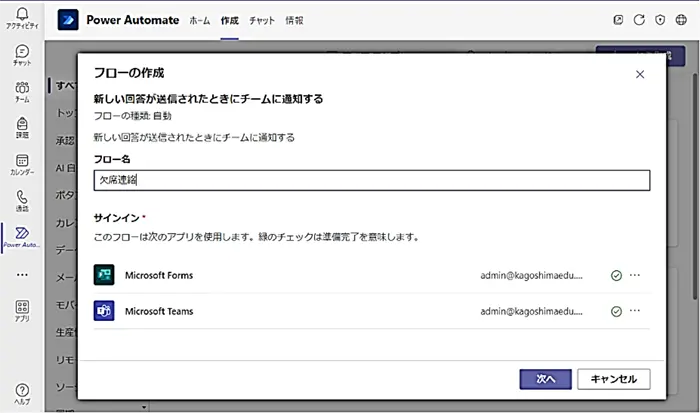Viewport: 700px width, 413px height.
Task: Click the 次へ button
Action: tap(546, 379)
